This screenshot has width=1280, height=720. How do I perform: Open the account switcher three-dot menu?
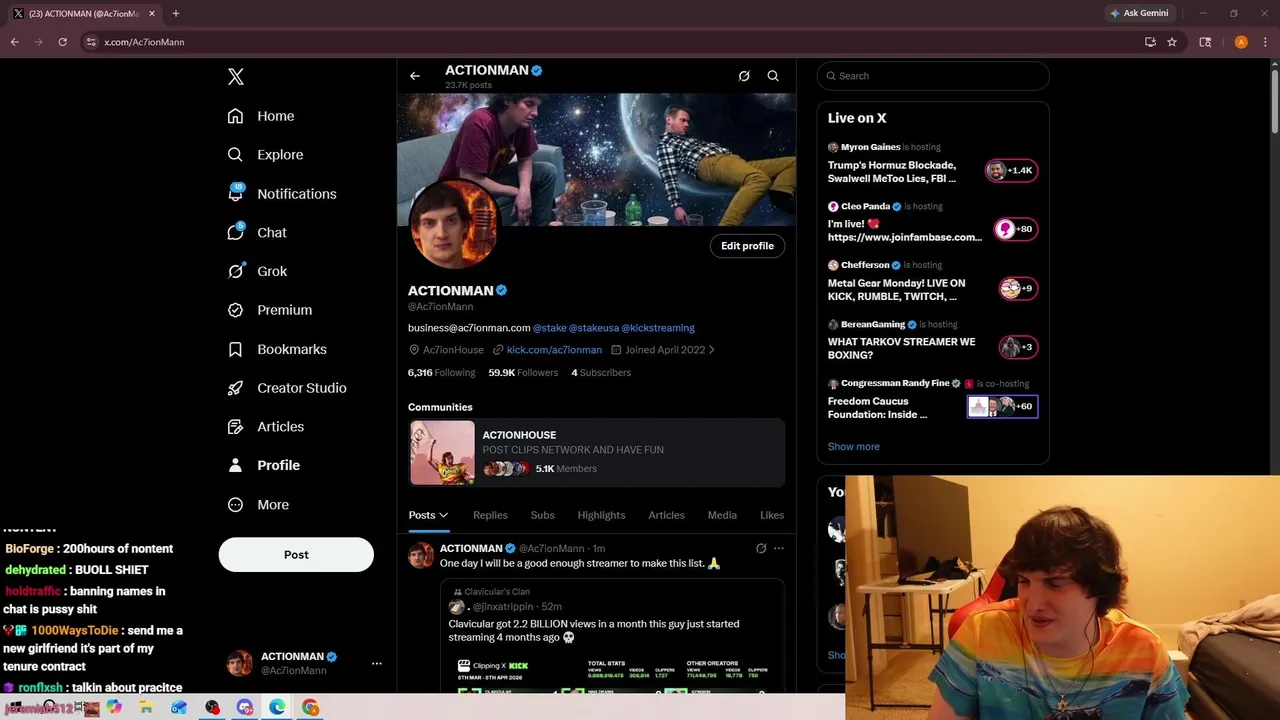click(x=377, y=663)
